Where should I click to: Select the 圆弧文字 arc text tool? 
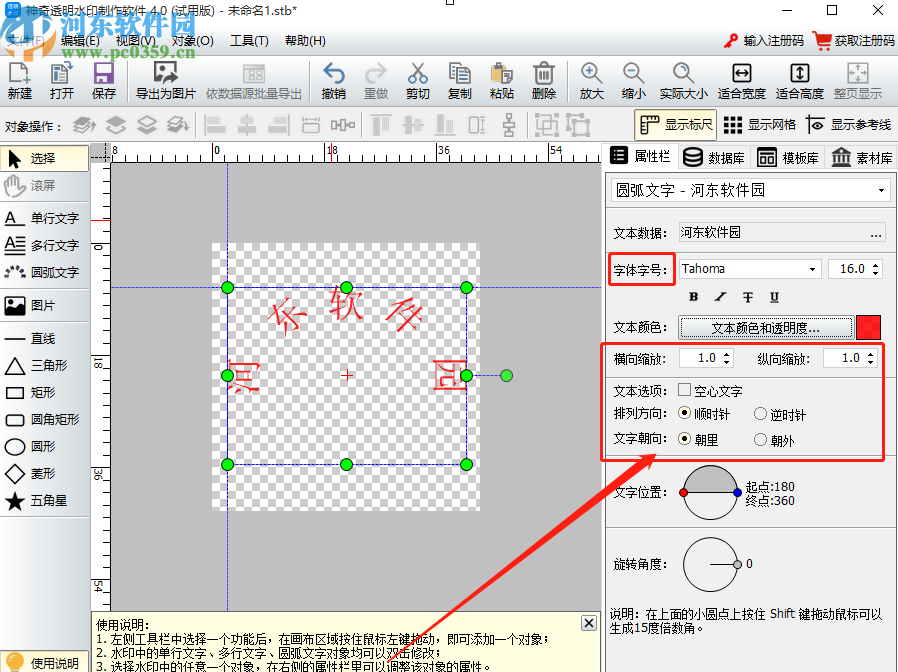(x=43, y=271)
